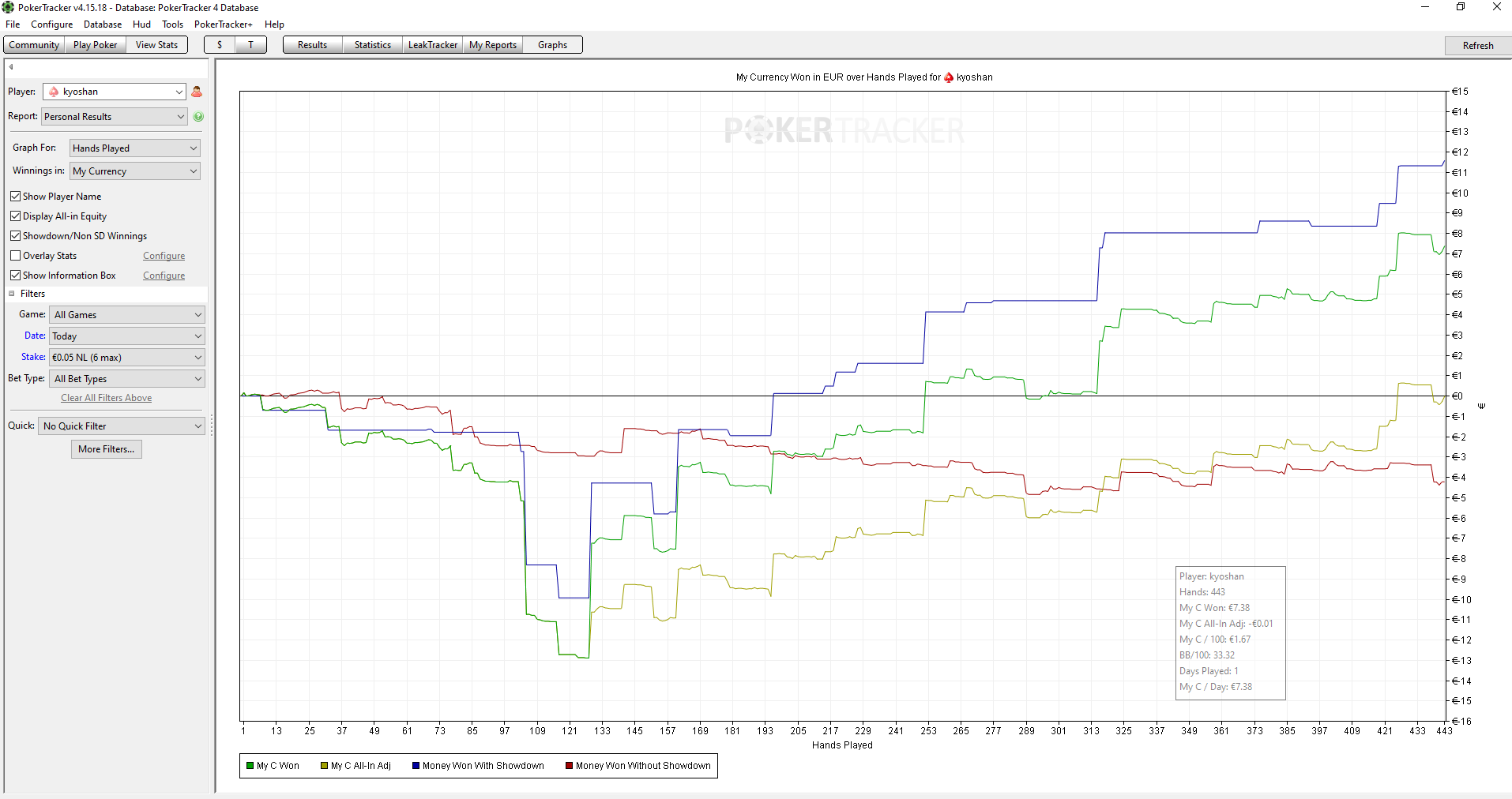Click the blue Money Won With Showdown legend marker
1512x799 pixels.
tap(416, 766)
